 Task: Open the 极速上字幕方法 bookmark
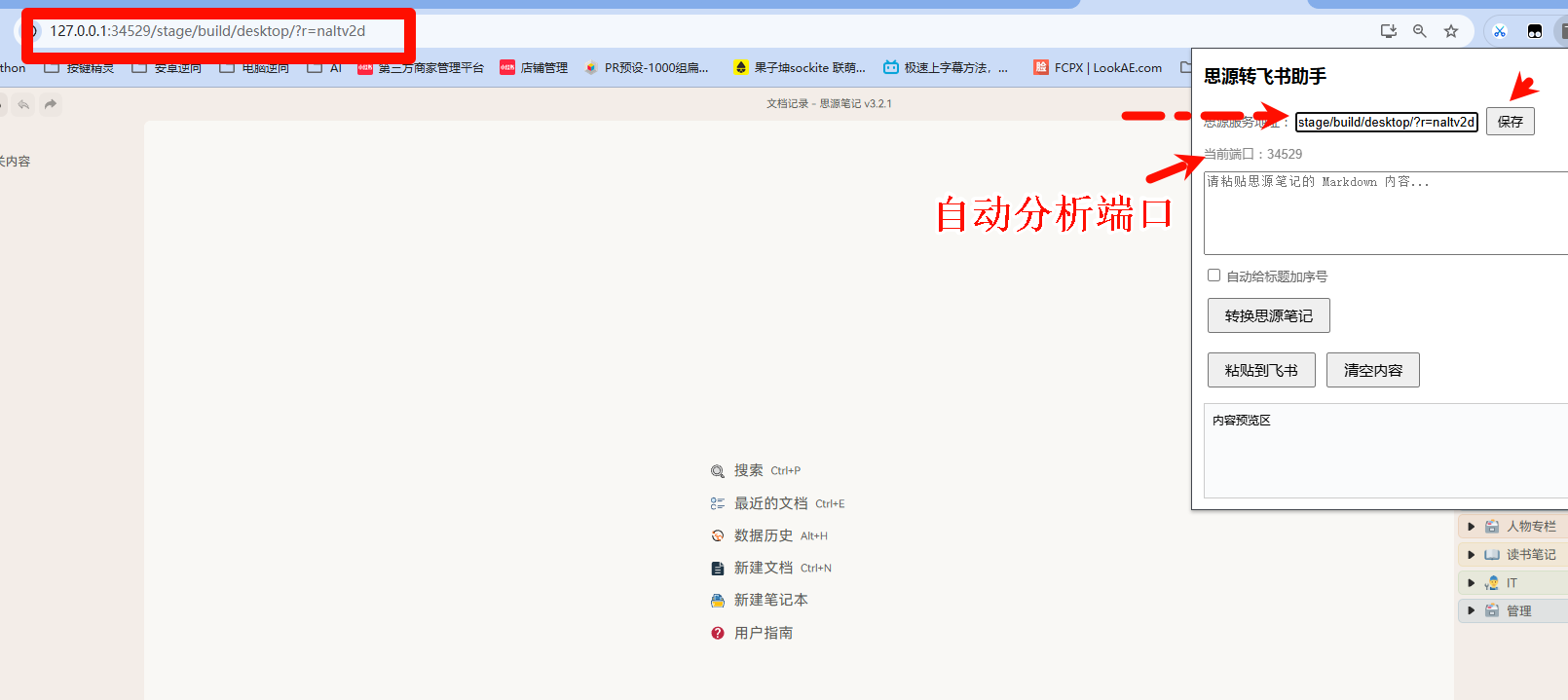pyautogui.click(x=945, y=68)
